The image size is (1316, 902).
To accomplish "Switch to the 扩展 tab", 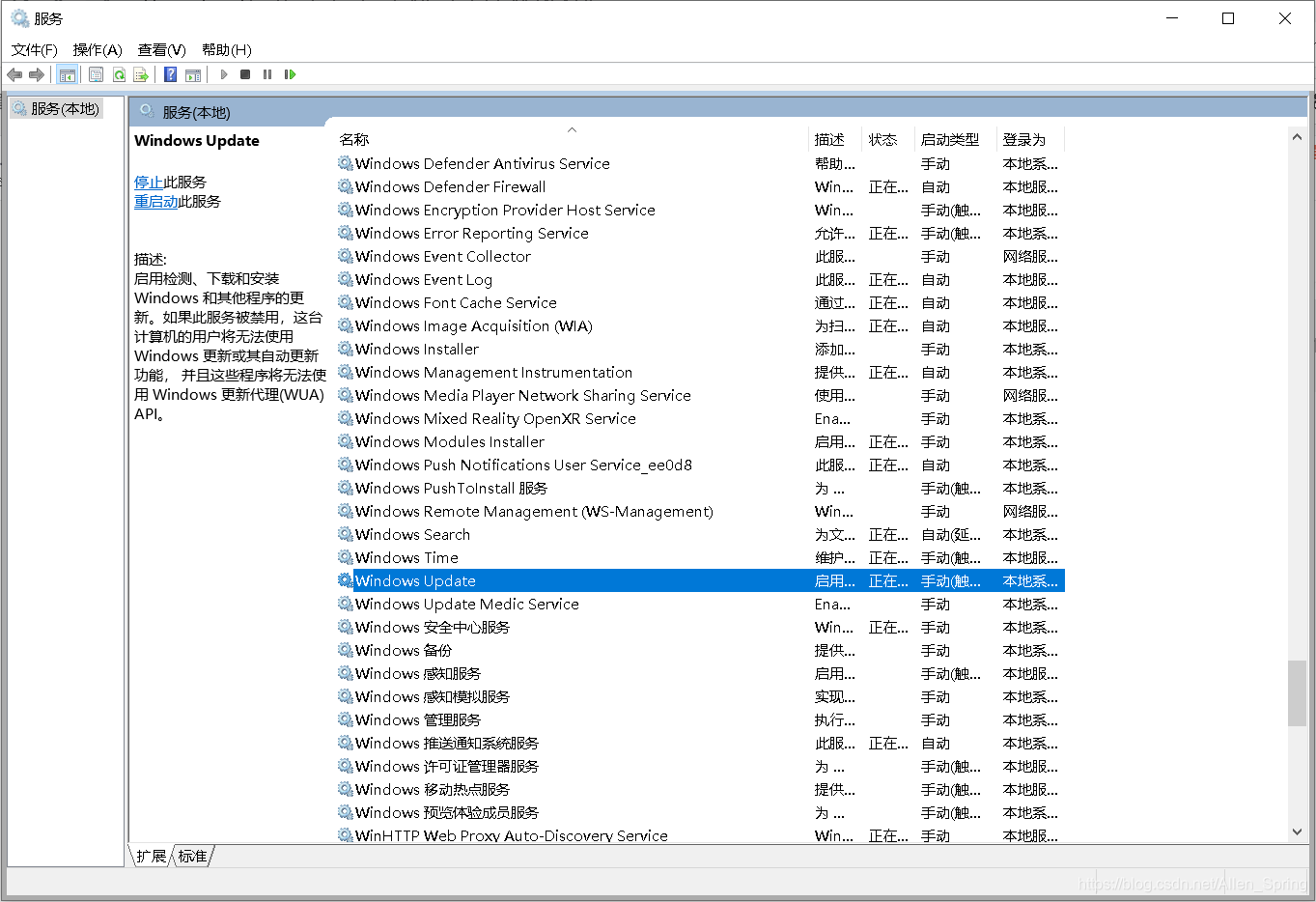I will coord(151,856).
